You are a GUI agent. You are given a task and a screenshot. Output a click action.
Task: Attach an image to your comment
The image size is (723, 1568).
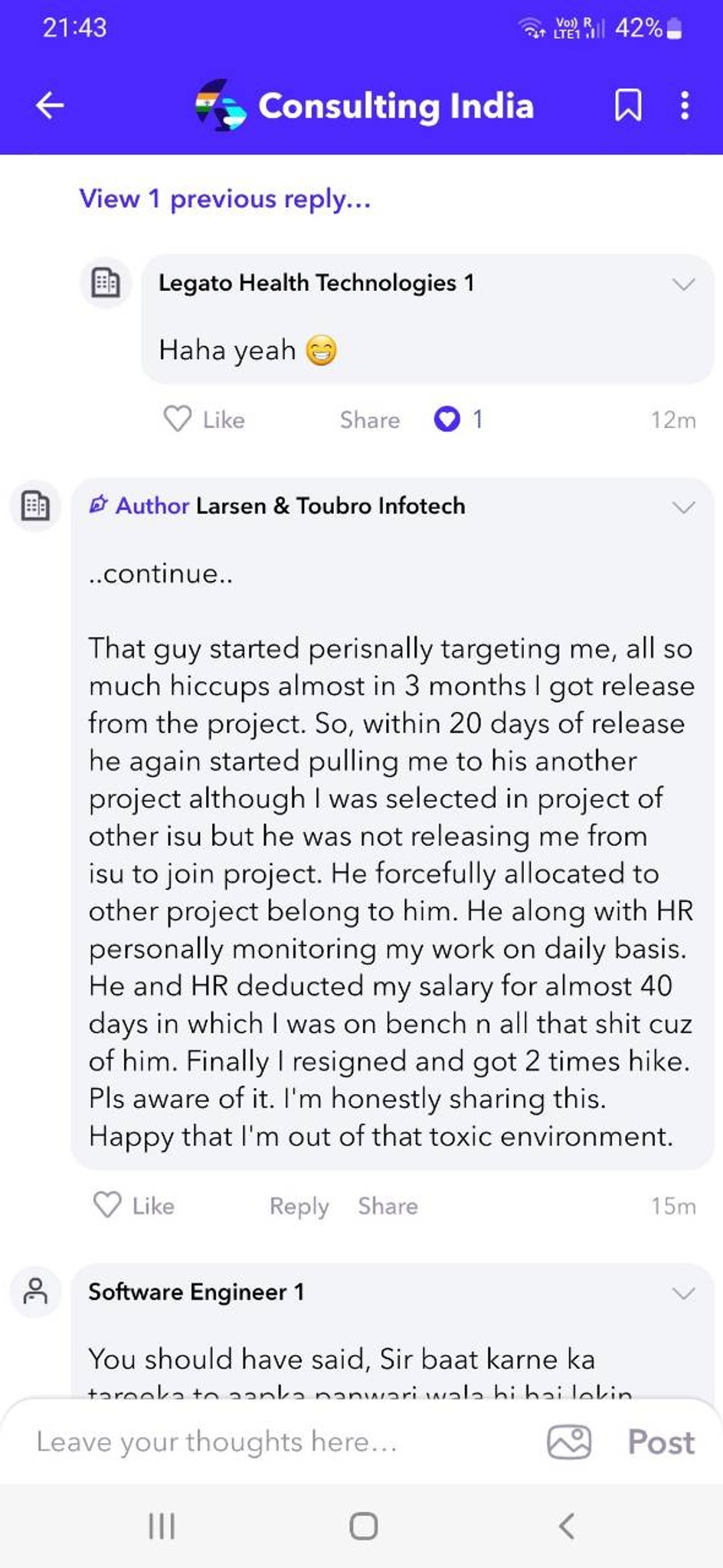coord(569,1442)
